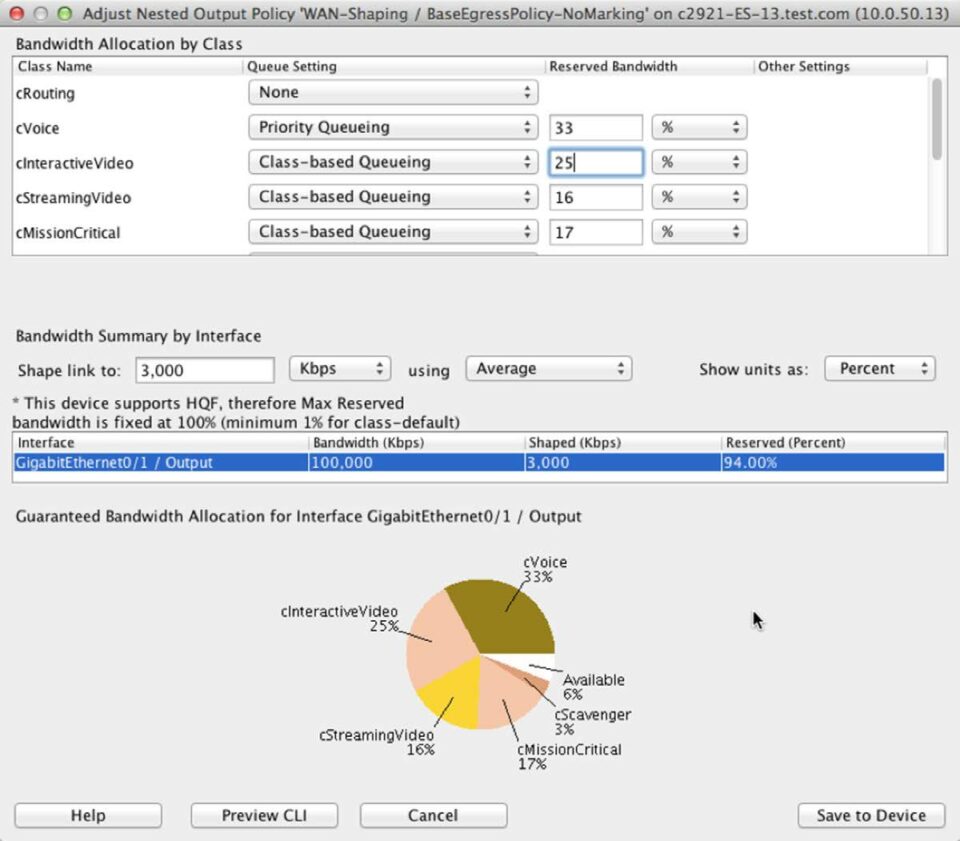Click the Save to Device button
The width and height of the screenshot is (960, 841).
(870, 815)
